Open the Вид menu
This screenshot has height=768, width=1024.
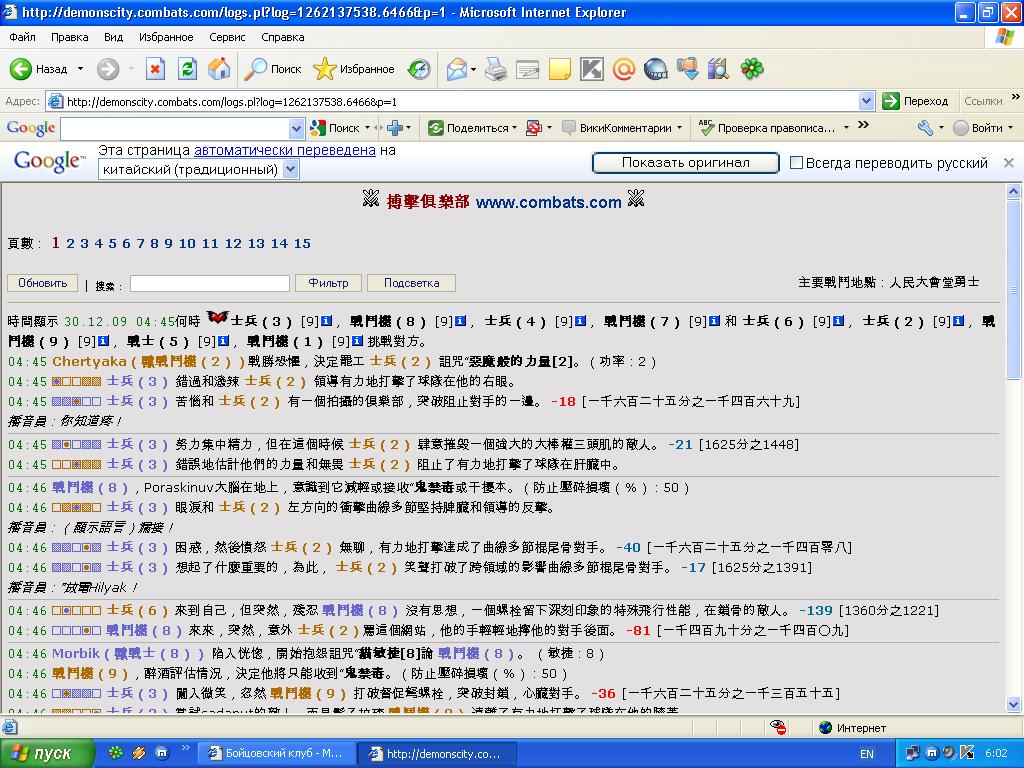click(x=114, y=37)
